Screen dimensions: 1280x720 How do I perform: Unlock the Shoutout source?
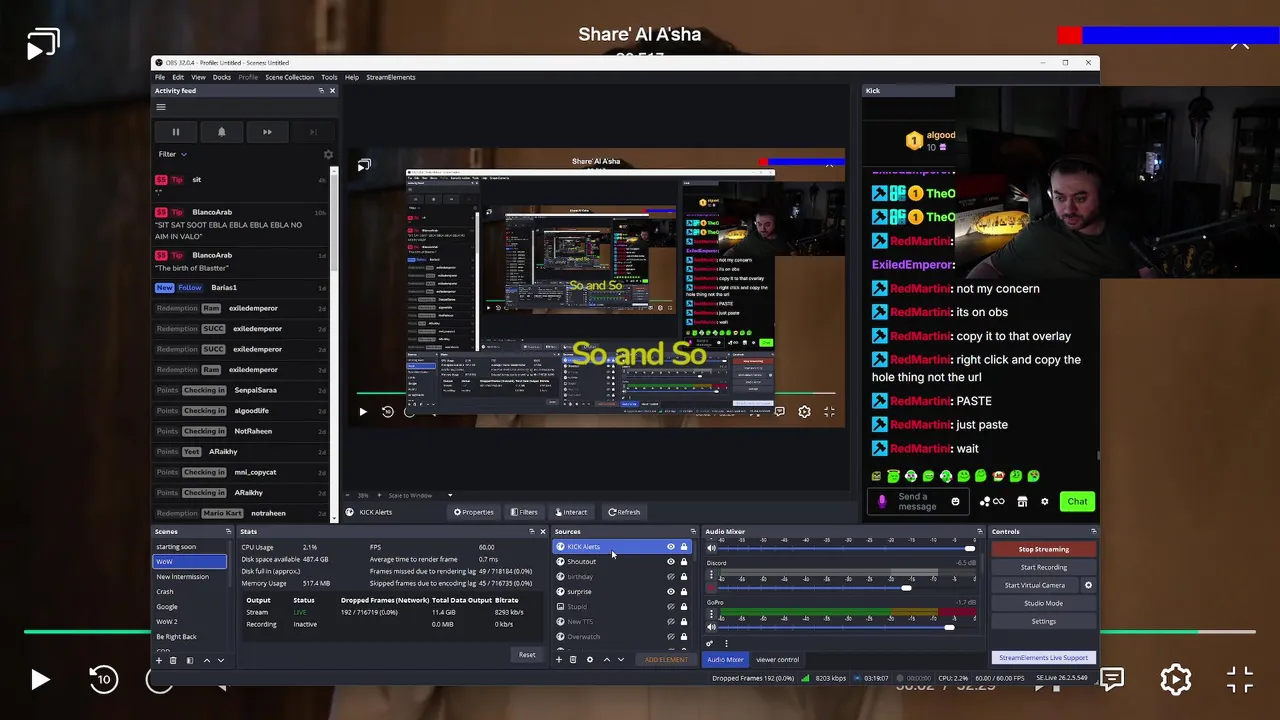pos(684,562)
